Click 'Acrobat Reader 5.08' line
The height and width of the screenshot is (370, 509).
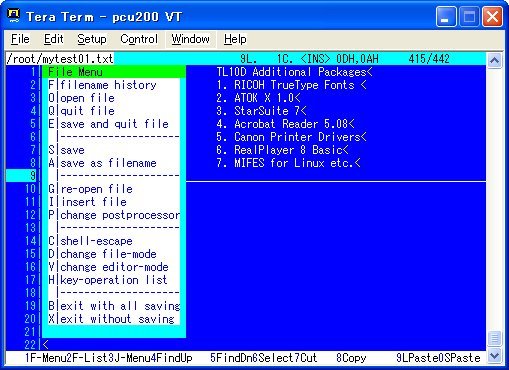(286, 124)
